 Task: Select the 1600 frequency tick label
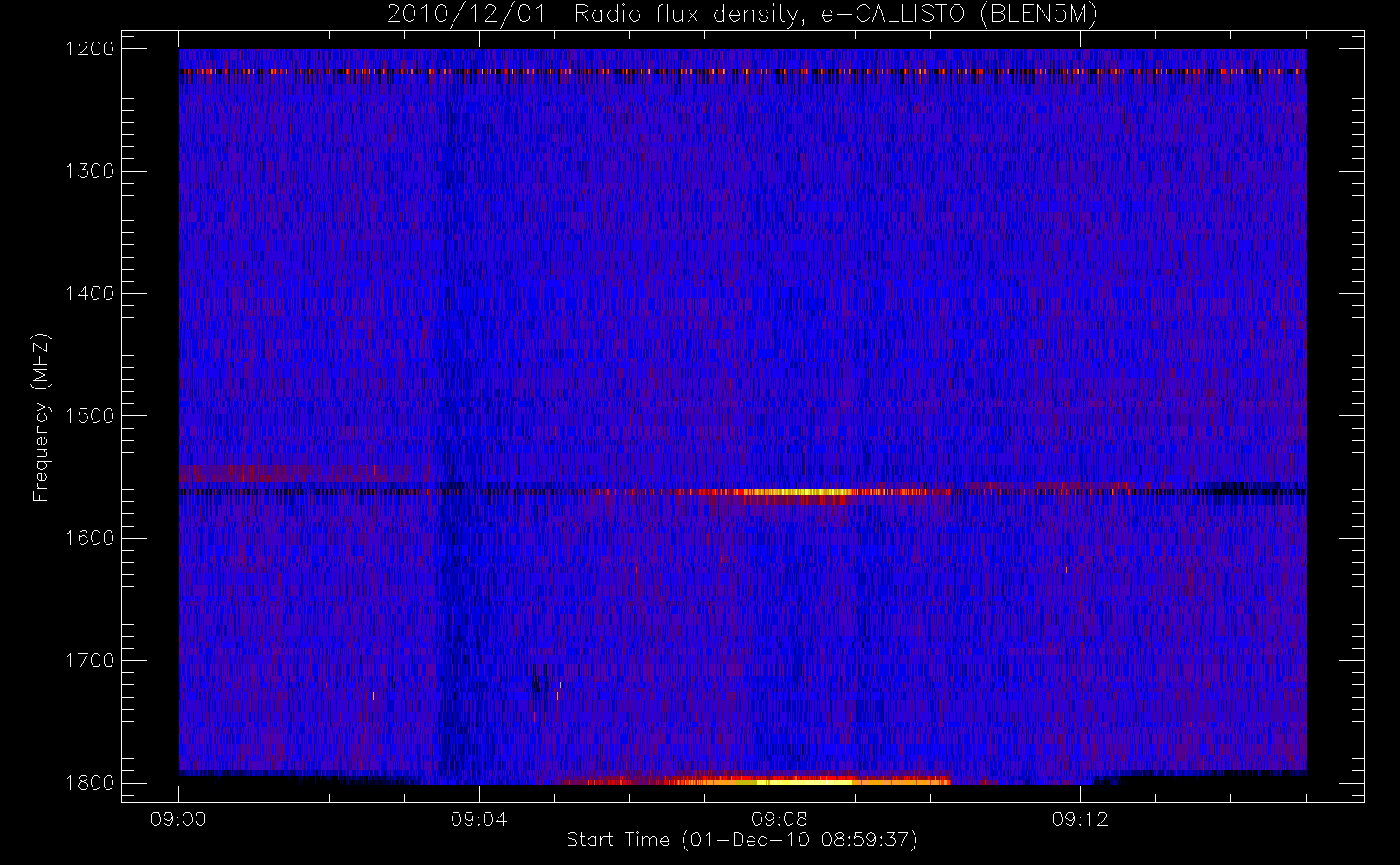coord(91,538)
